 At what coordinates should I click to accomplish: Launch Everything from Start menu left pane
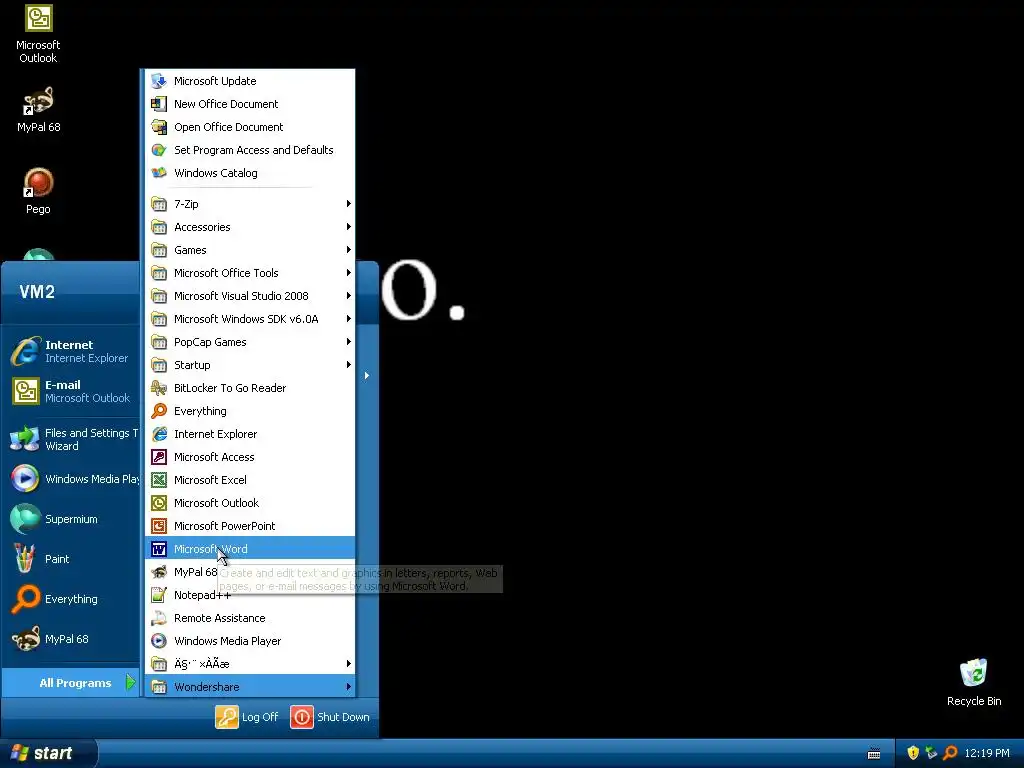pos(71,599)
